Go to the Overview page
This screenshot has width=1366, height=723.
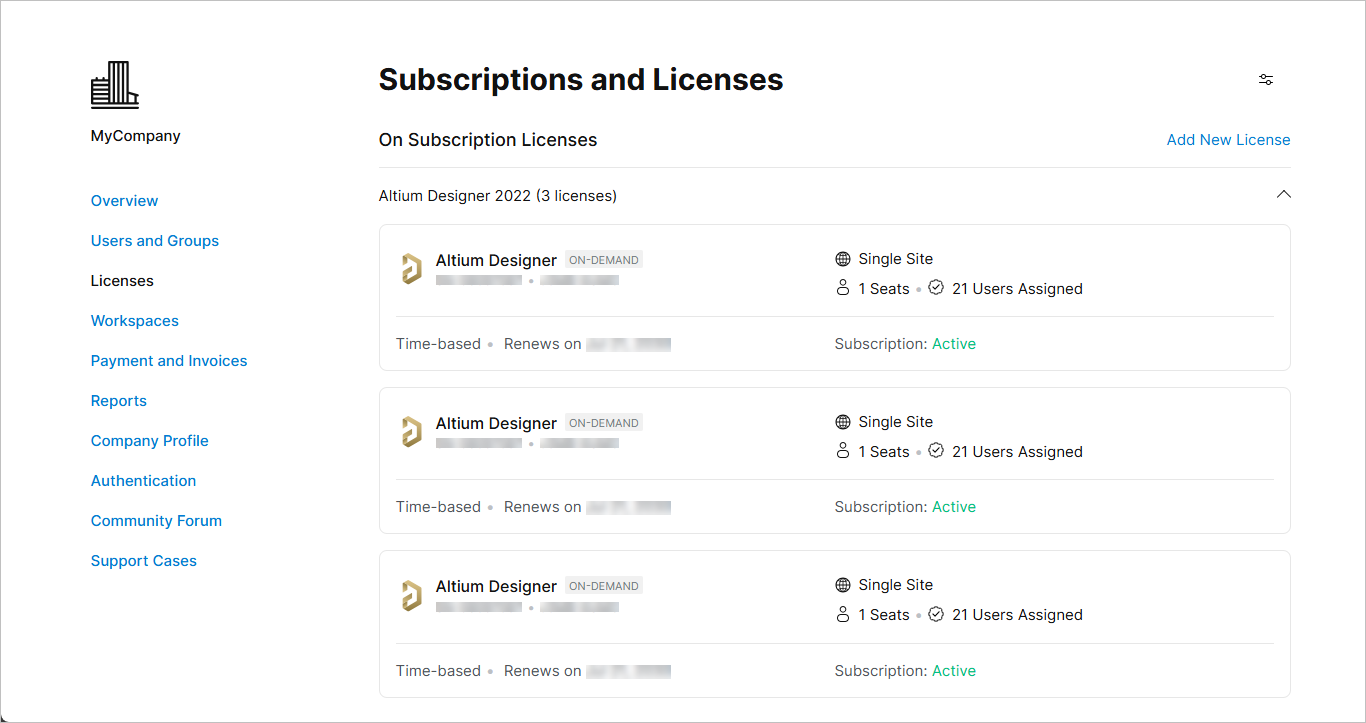(124, 201)
